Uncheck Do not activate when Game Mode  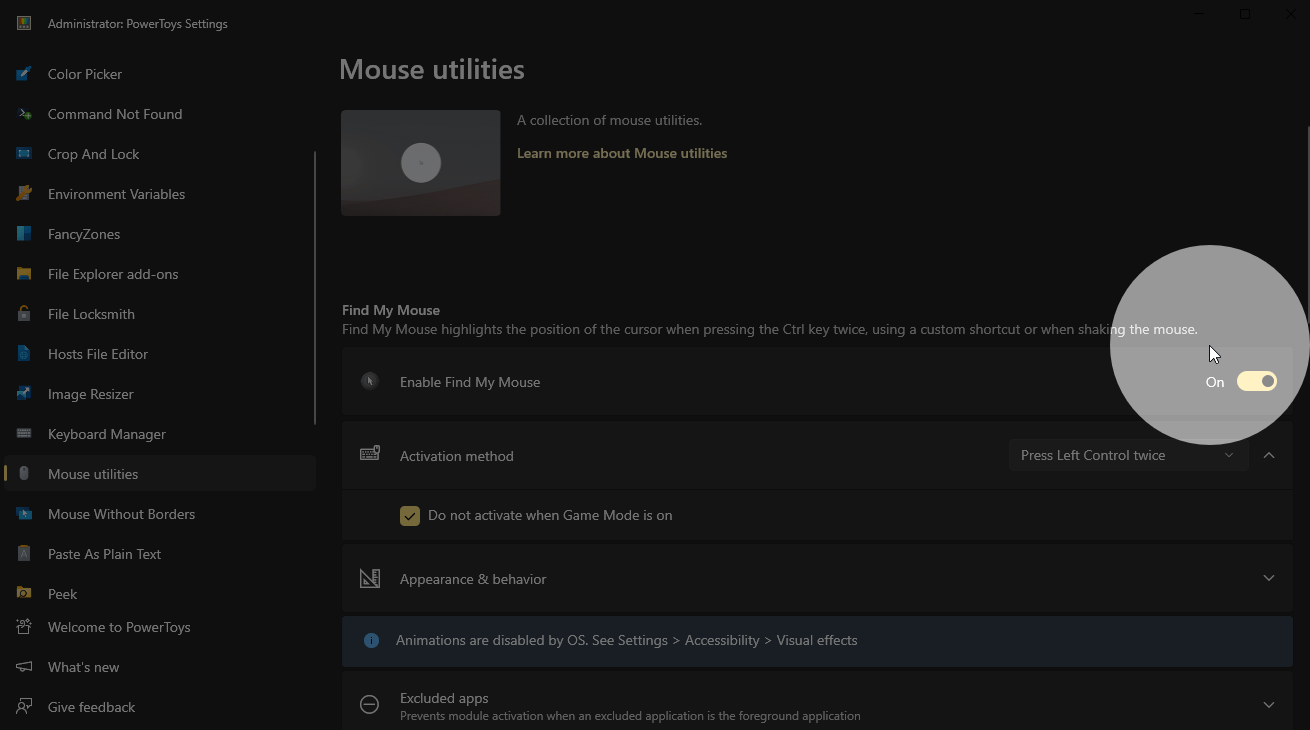409,515
